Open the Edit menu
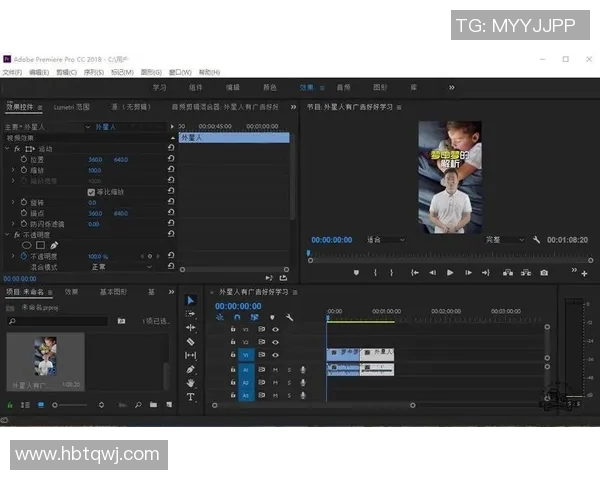 pos(39,72)
